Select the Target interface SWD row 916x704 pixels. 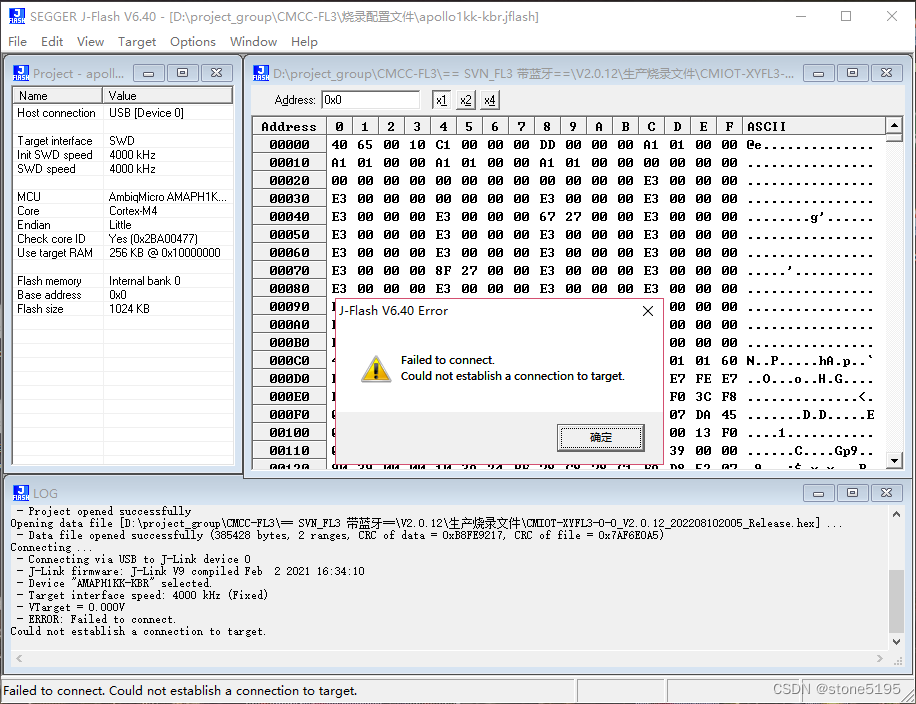pos(123,141)
